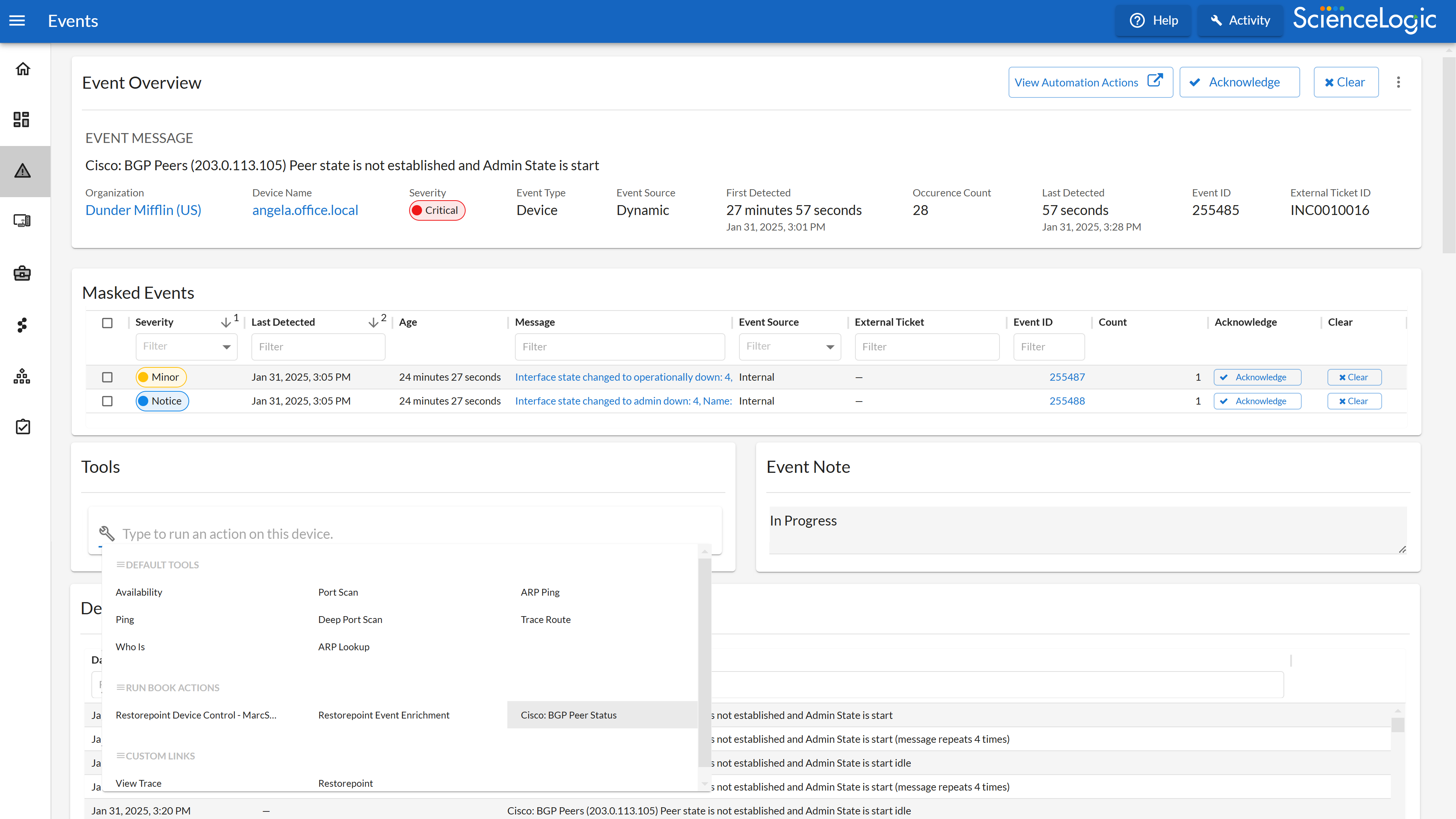Click the Tools wrench search icon

(x=107, y=533)
